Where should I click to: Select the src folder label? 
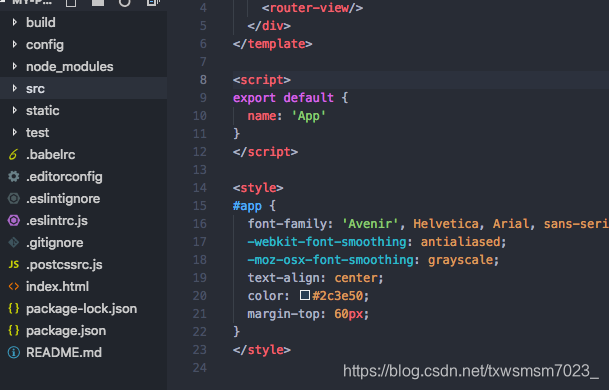35,89
